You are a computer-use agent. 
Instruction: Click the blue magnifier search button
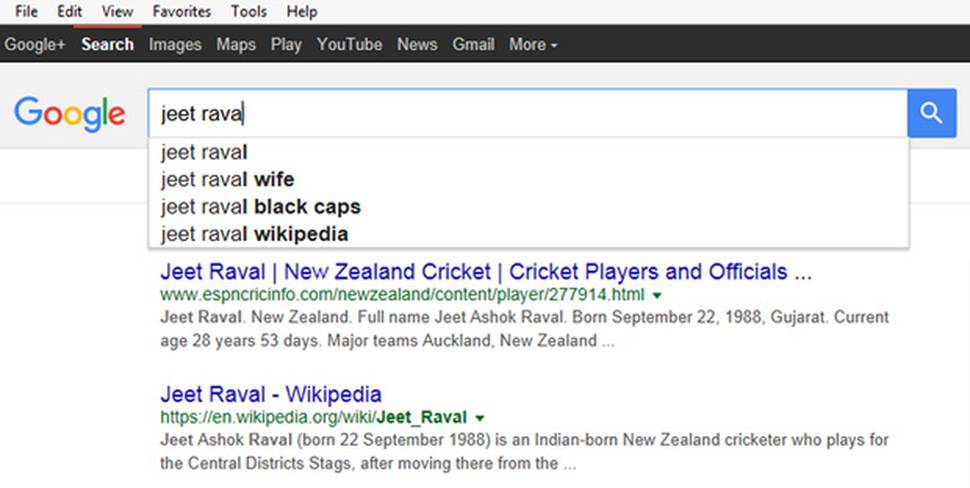point(932,113)
